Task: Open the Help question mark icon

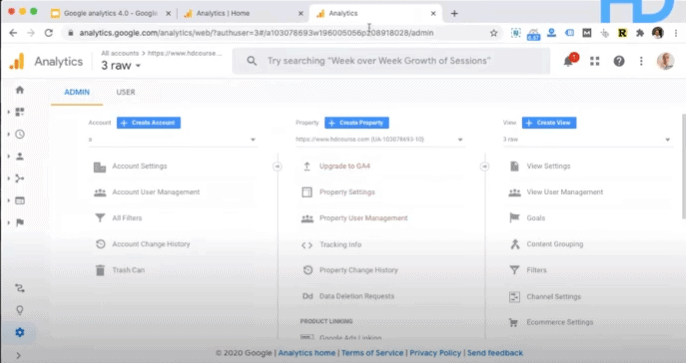Action: [x=619, y=61]
